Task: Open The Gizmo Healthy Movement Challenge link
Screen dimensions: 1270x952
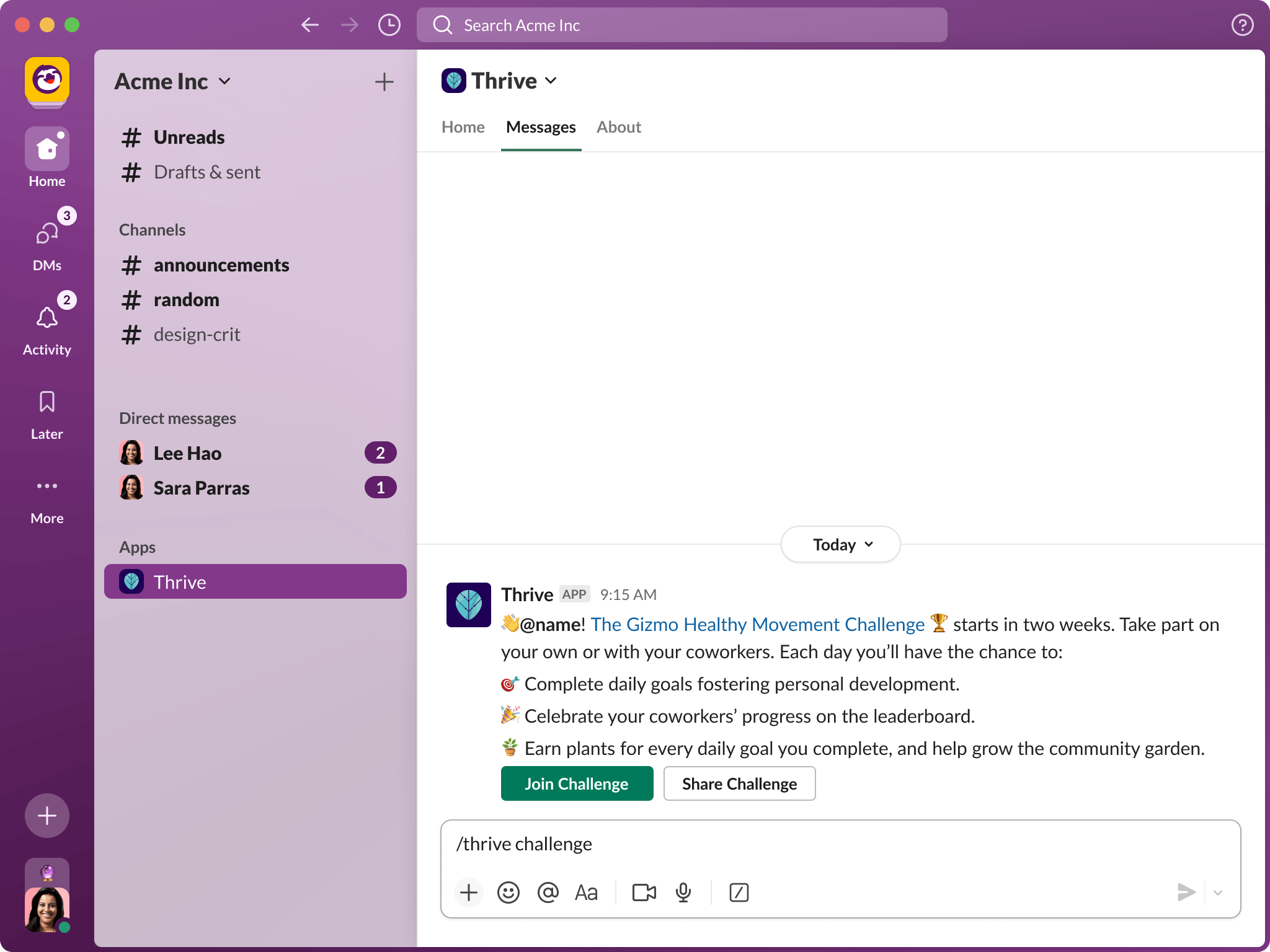Action: point(757,624)
